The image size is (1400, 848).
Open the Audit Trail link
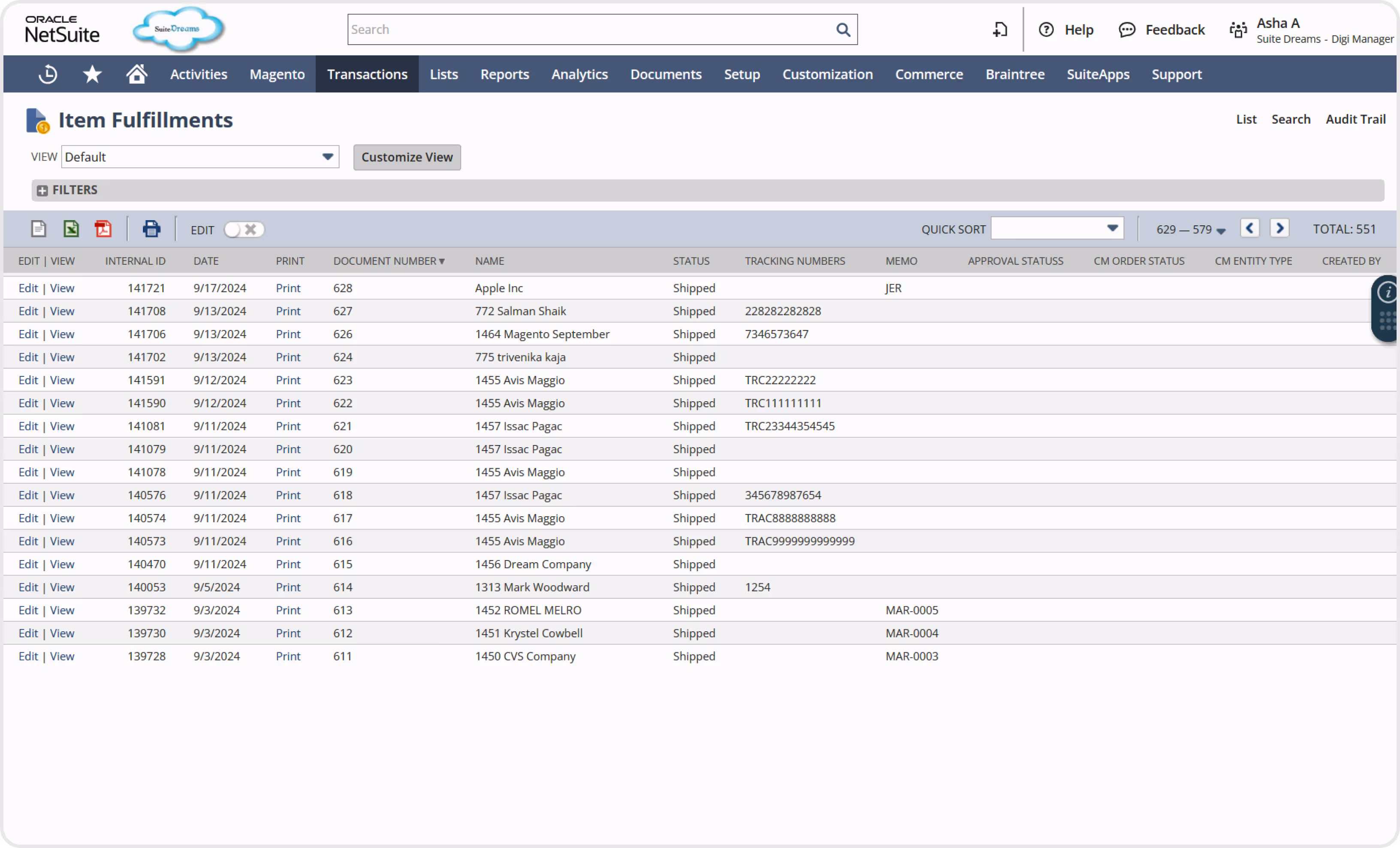click(1356, 119)
